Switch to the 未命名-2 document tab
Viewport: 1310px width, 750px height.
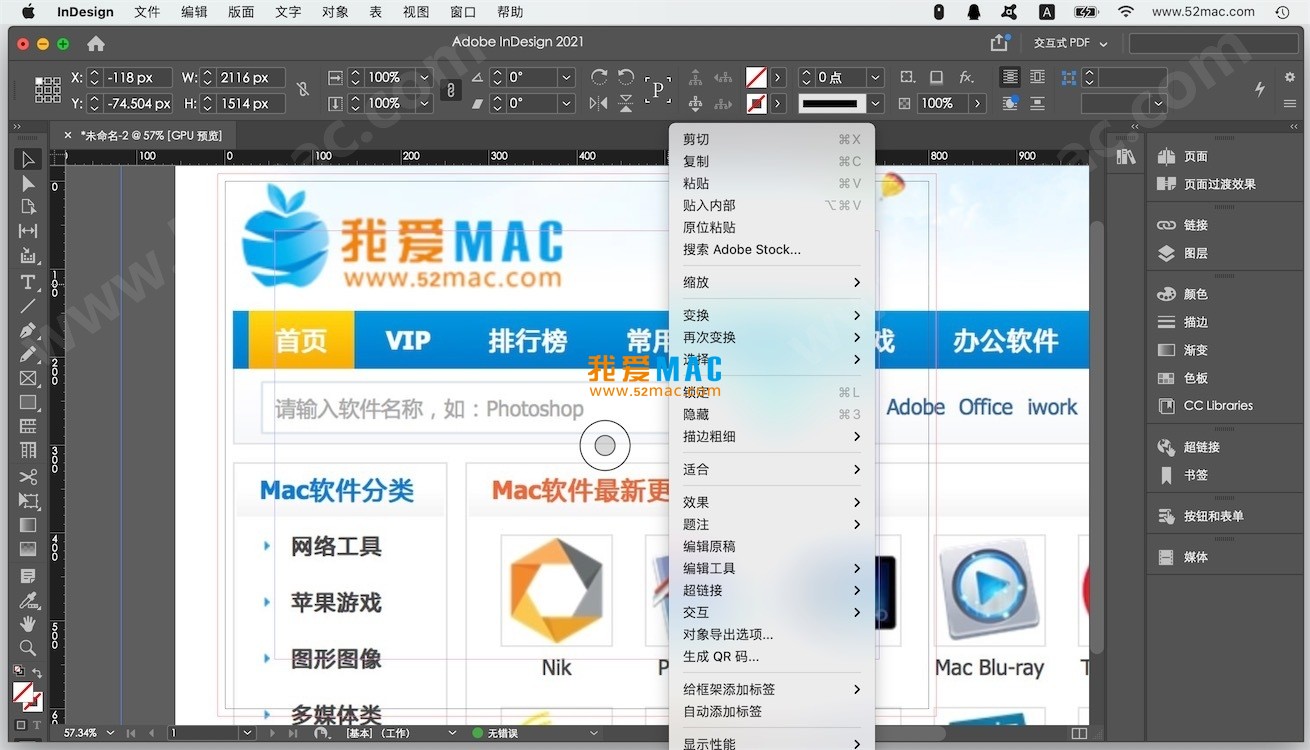point(151,135)
